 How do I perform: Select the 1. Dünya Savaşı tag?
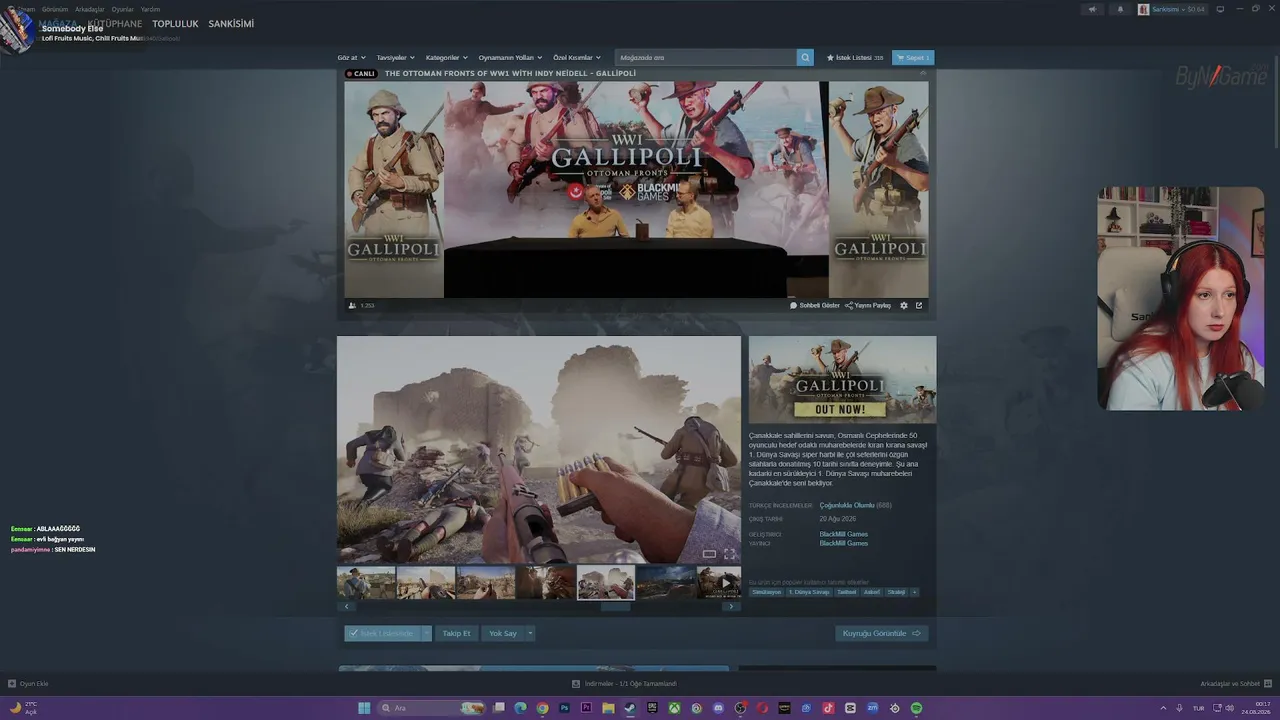[809, 592]
